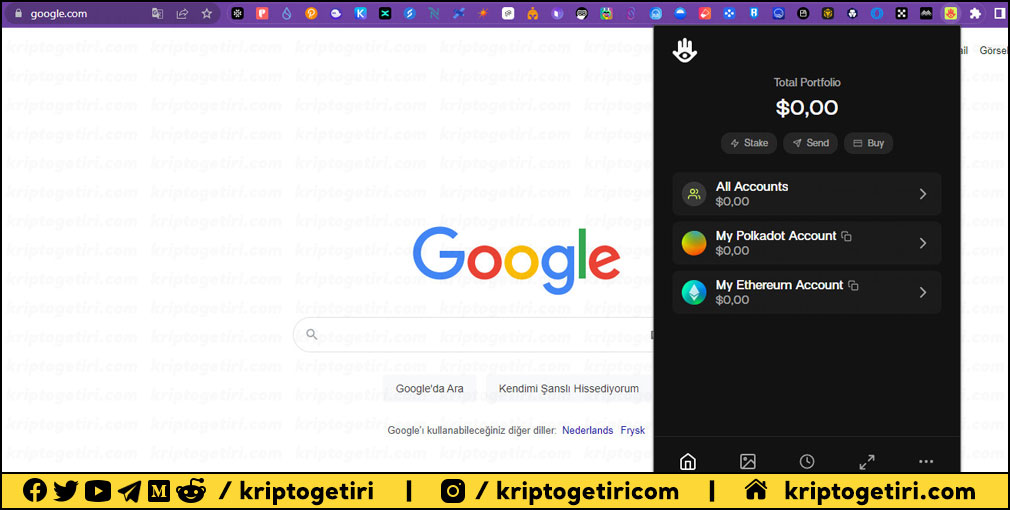This screenshot has height=510, width=1010.
Task: Click the Buy button
Action: (868, 143)
